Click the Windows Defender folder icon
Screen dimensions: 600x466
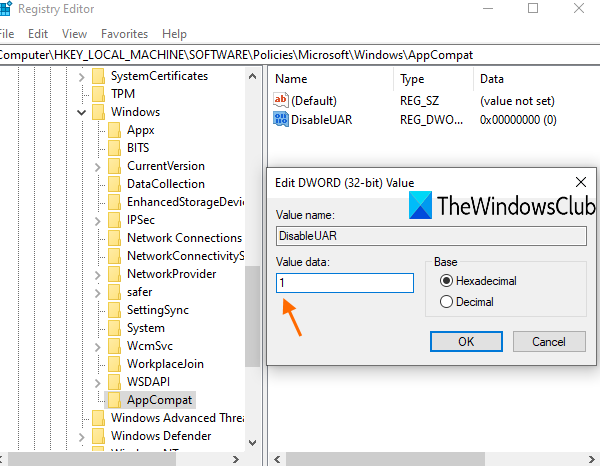98,436
